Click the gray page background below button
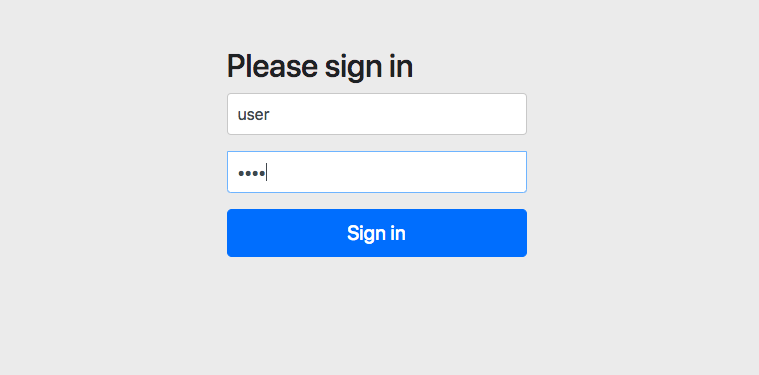This screenshot has height=375, width=759. point(377,315)
